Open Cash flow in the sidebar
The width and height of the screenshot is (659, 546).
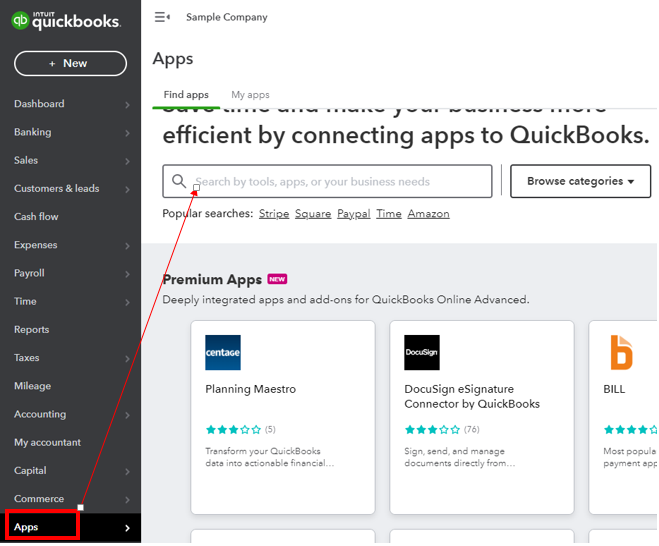(x=36, y=216)
